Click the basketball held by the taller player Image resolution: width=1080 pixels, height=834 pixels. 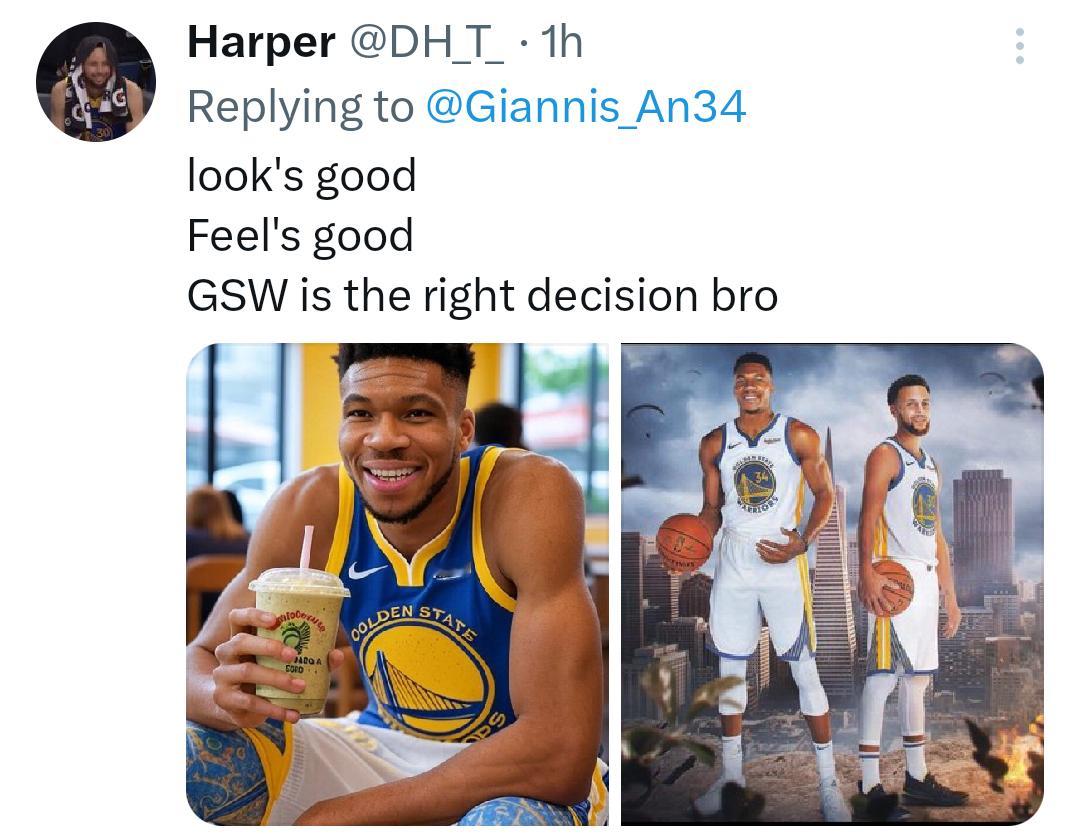pos(685,543)
